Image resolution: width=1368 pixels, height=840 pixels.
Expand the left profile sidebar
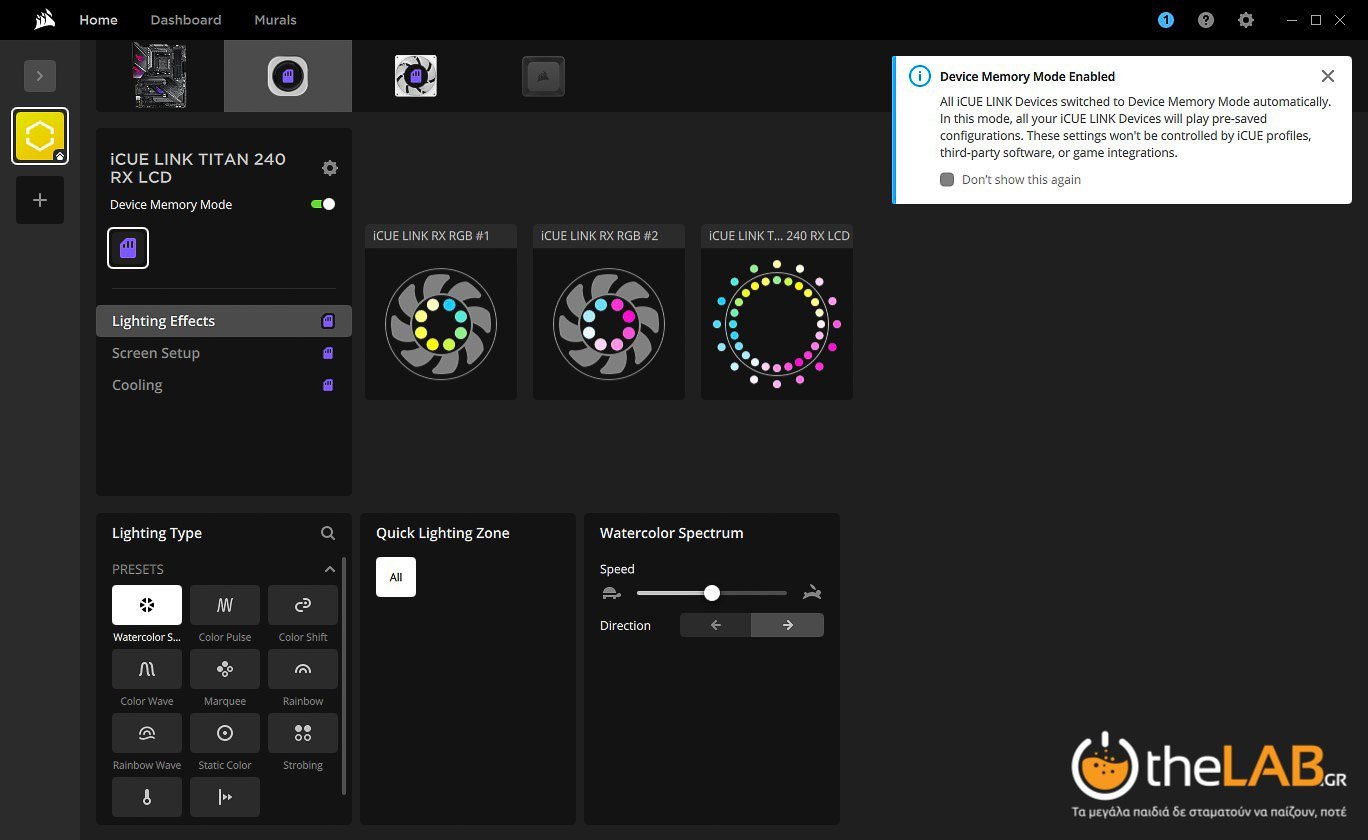pyautogui.click(x=40, y=76)
